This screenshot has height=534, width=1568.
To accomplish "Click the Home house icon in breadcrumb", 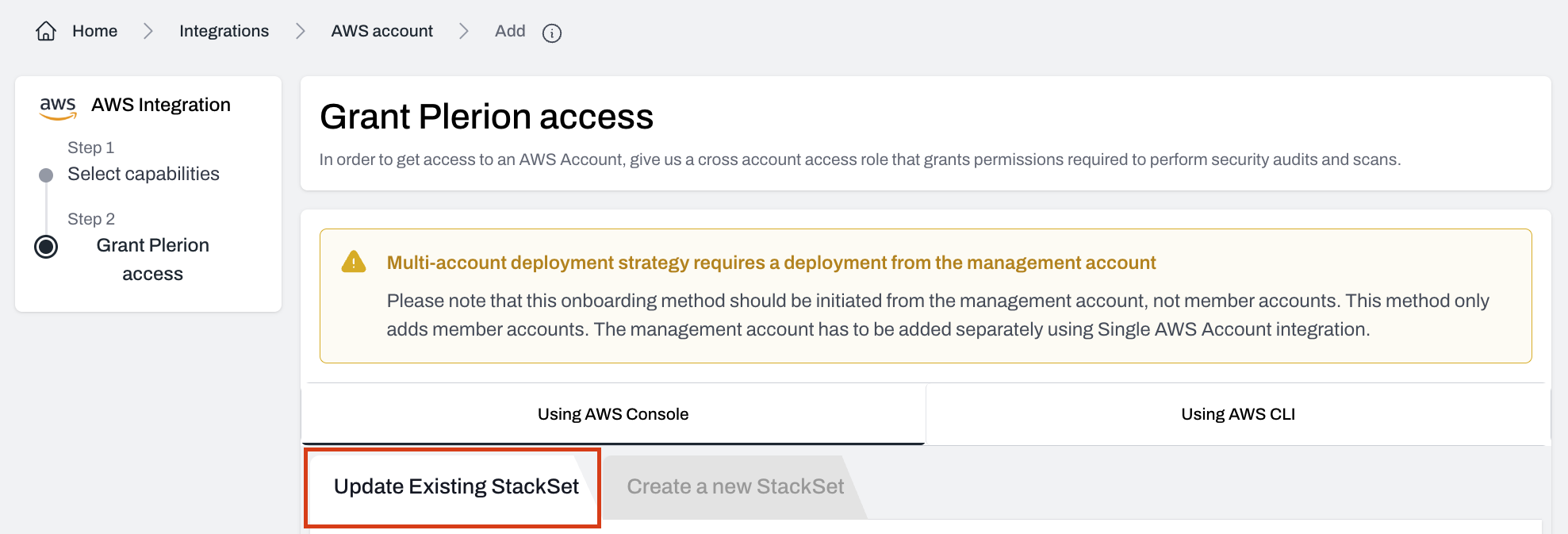I will click(x=46, y=31).
